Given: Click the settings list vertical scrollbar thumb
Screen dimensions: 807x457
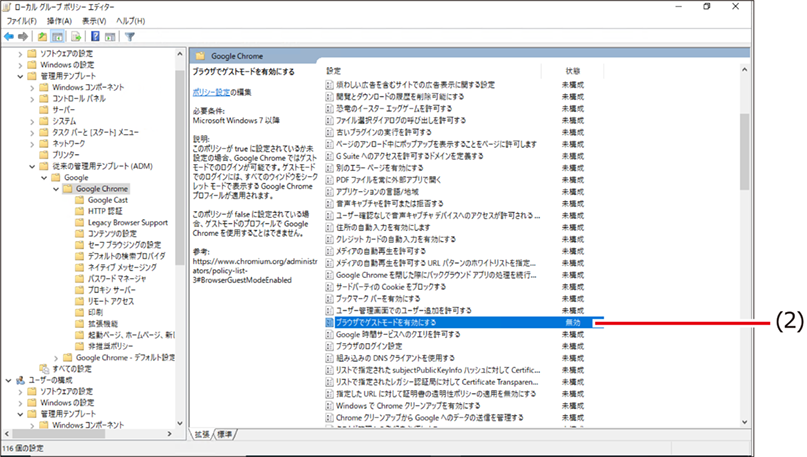Looking at the screenshot, I should tap(744, 152).
